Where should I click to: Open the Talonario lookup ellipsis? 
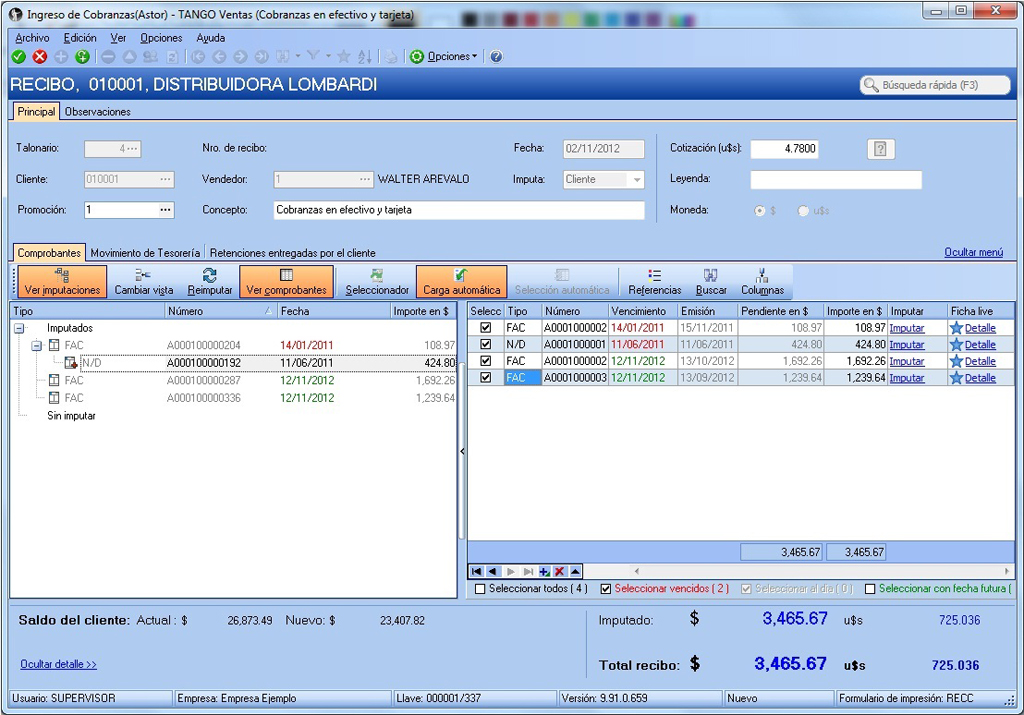[x=133, y=149]
